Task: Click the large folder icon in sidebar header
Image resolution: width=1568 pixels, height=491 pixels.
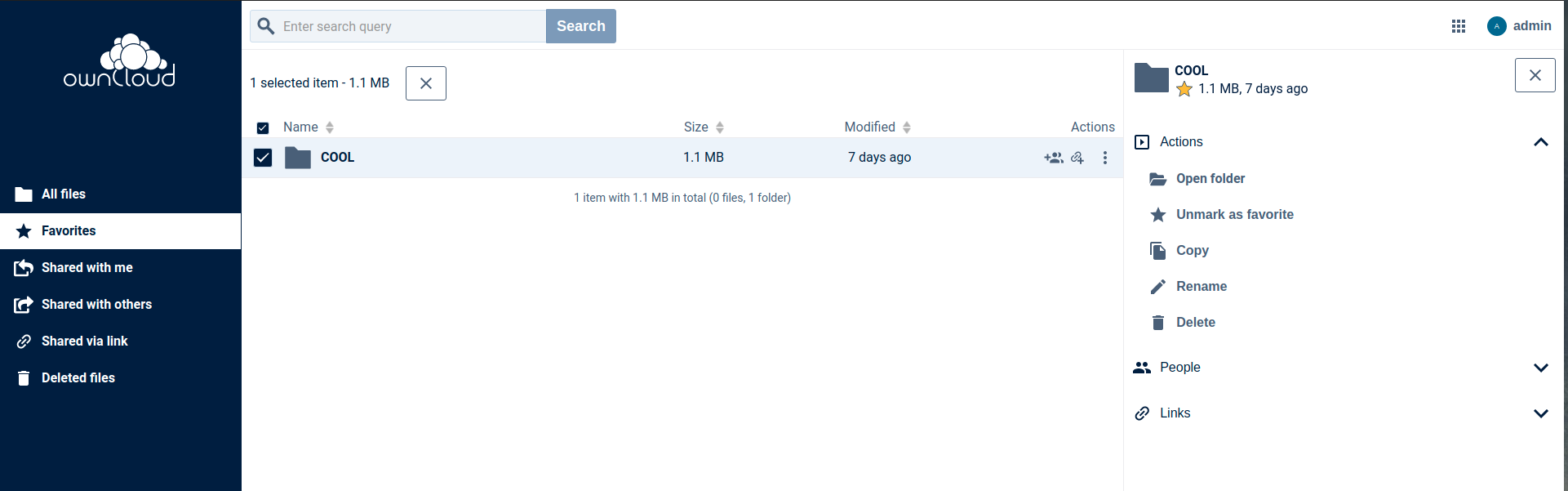Action: tap(1152, 78)
